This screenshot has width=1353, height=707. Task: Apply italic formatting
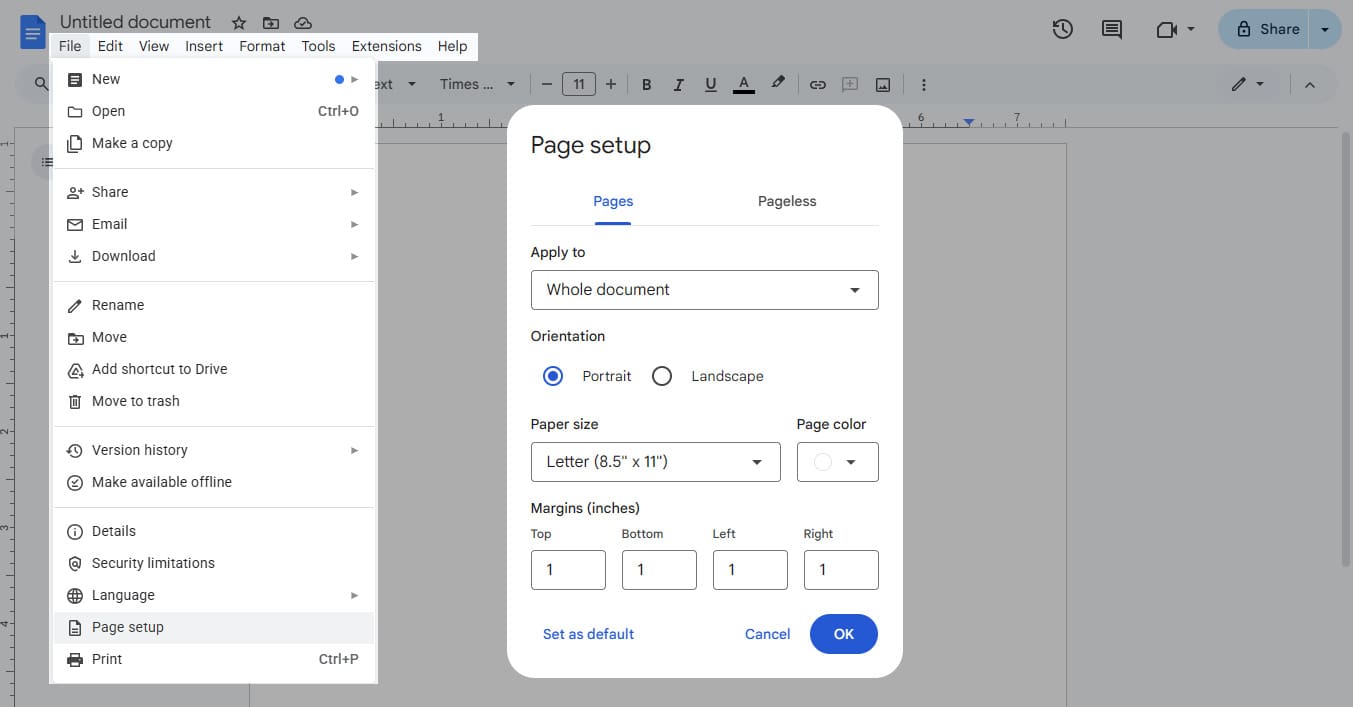coord(678,84)
